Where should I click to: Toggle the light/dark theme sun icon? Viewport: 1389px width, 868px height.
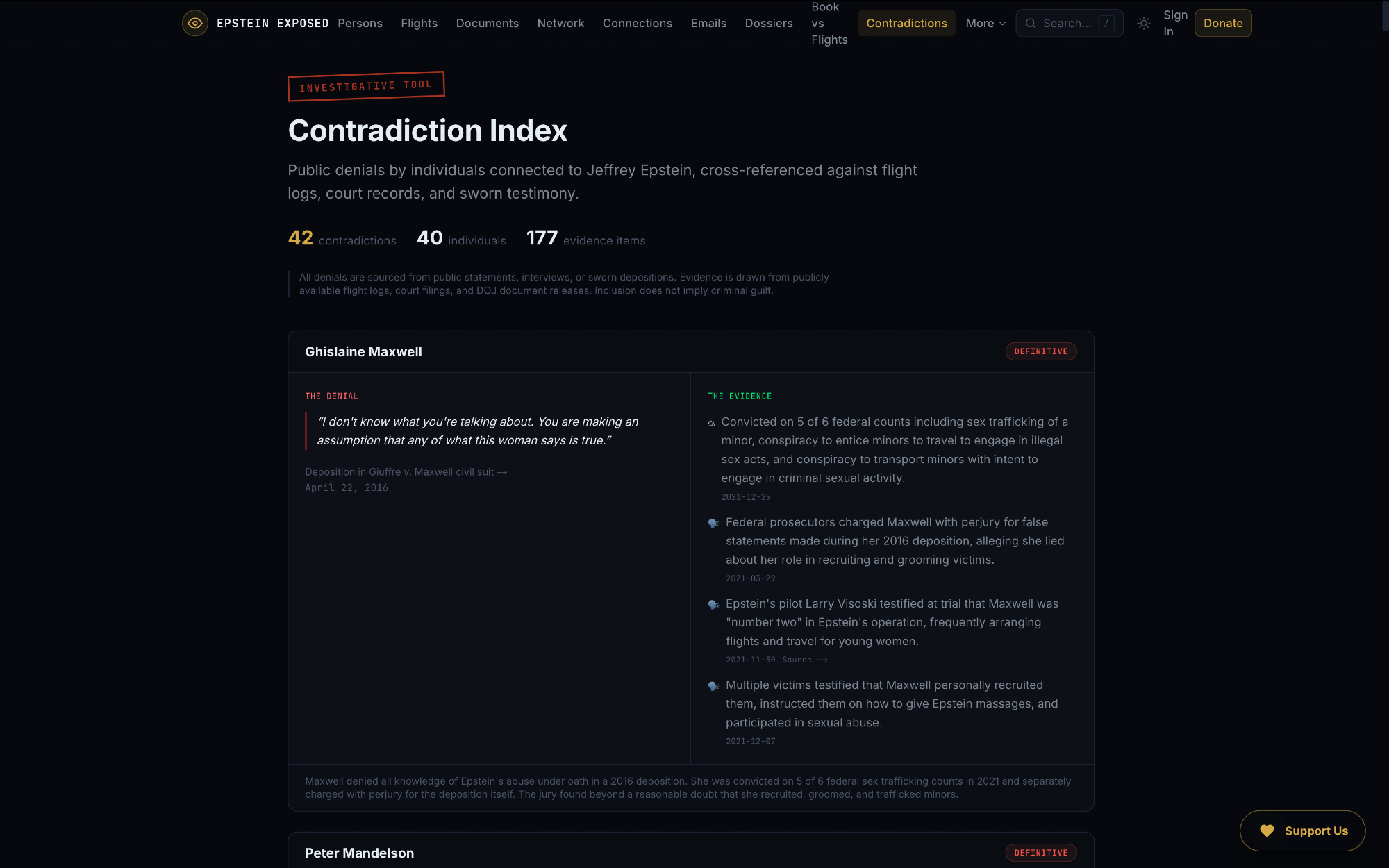[x=1144, y=24]
